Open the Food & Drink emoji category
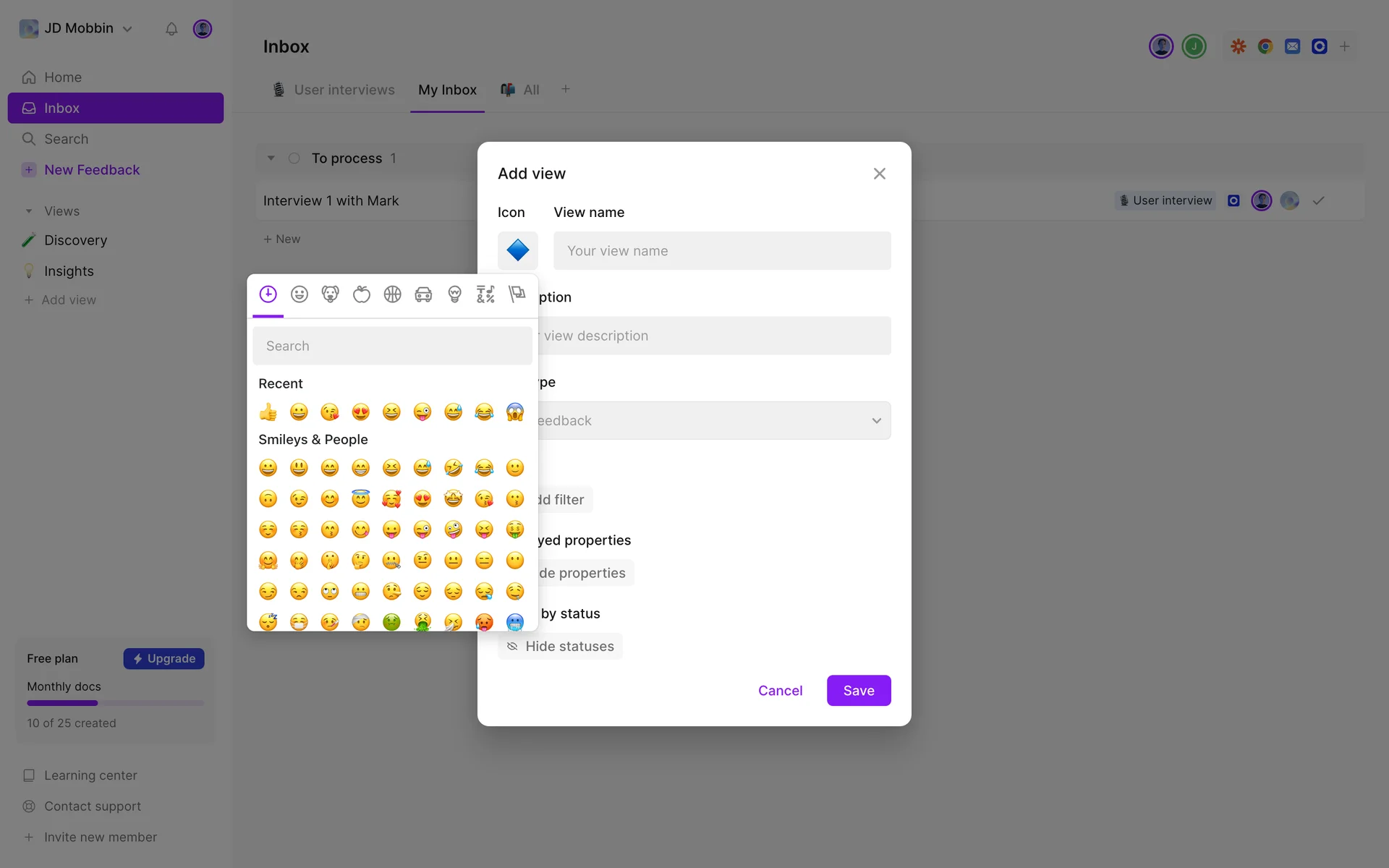The width and height of the screenshot is (1389, 868). coord(361,294)
